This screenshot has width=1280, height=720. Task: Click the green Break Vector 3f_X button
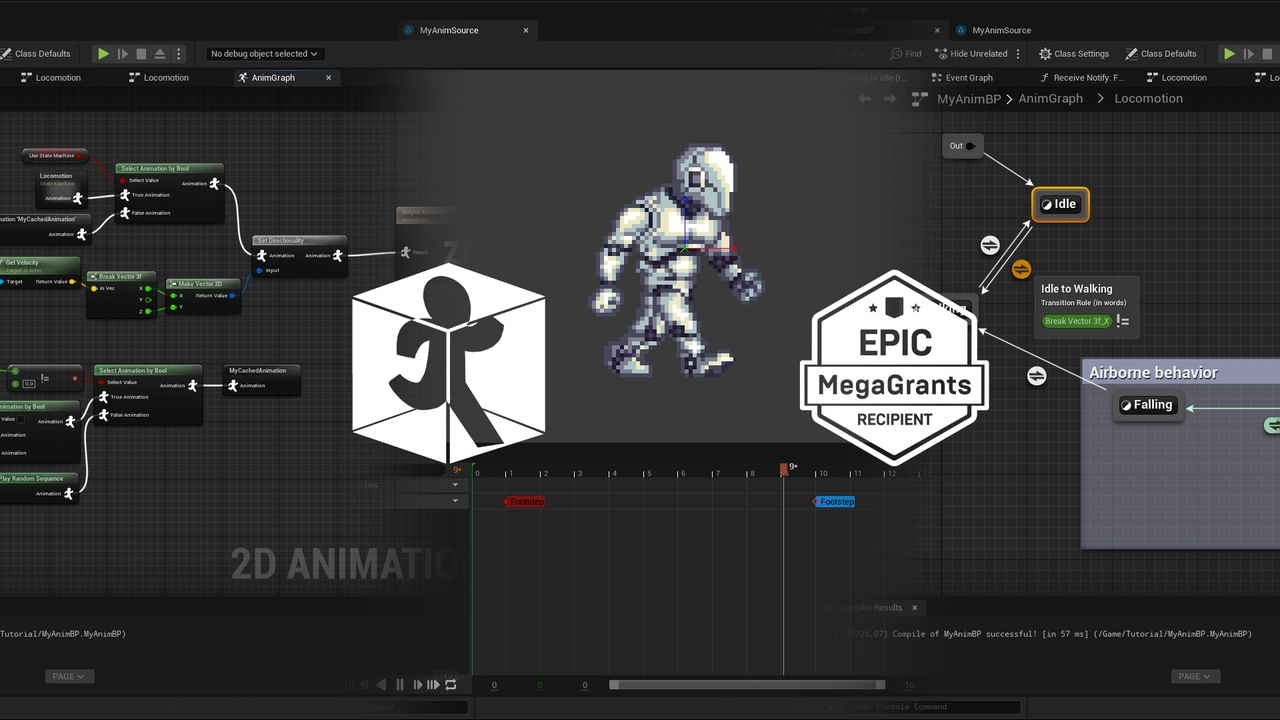(1076, 321)
